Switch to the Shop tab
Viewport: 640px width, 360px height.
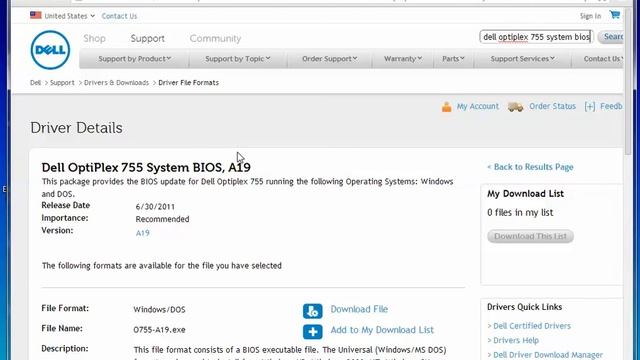(94, 38)
